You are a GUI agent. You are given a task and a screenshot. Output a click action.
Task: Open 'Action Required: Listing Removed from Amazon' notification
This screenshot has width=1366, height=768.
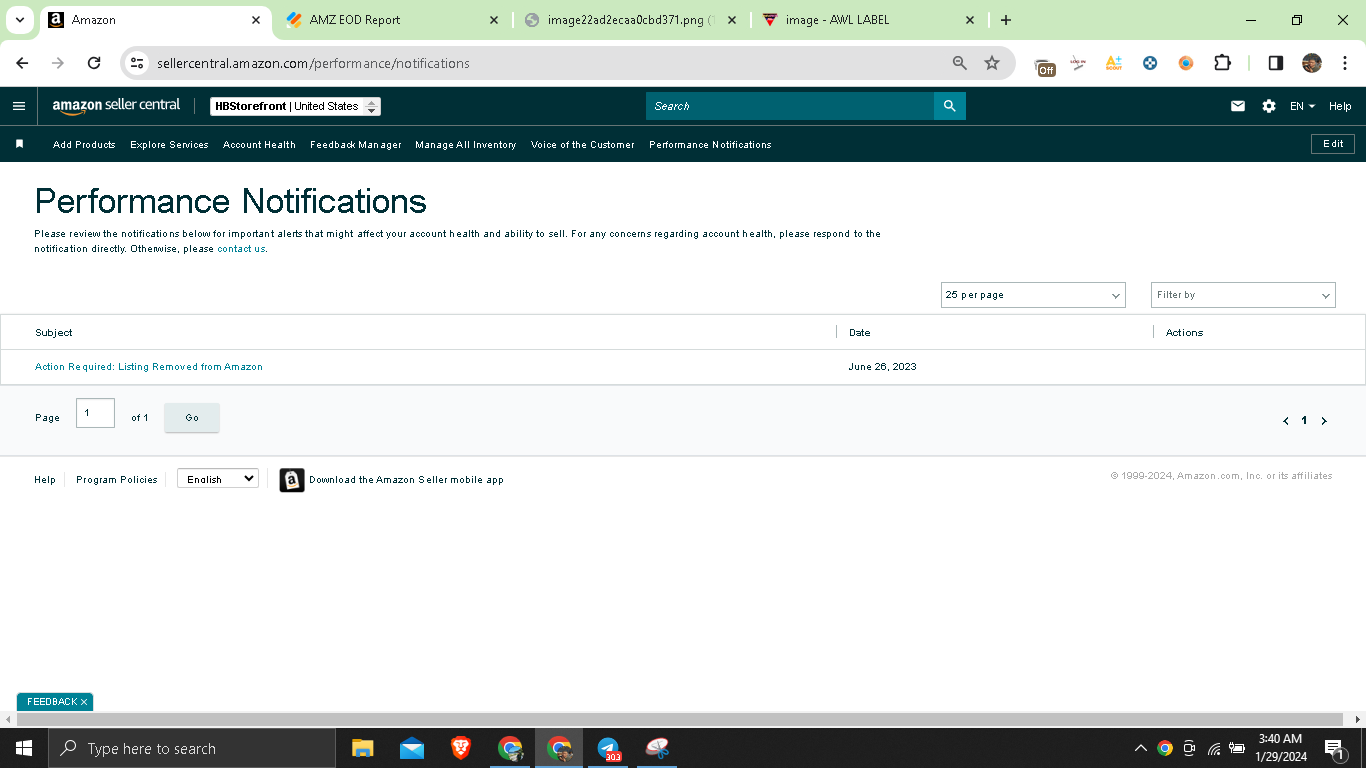(x=149, y=367)
